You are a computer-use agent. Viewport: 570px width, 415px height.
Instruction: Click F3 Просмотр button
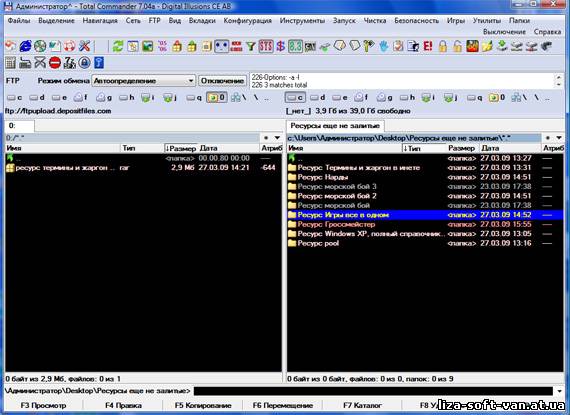(x=43, y=405)
